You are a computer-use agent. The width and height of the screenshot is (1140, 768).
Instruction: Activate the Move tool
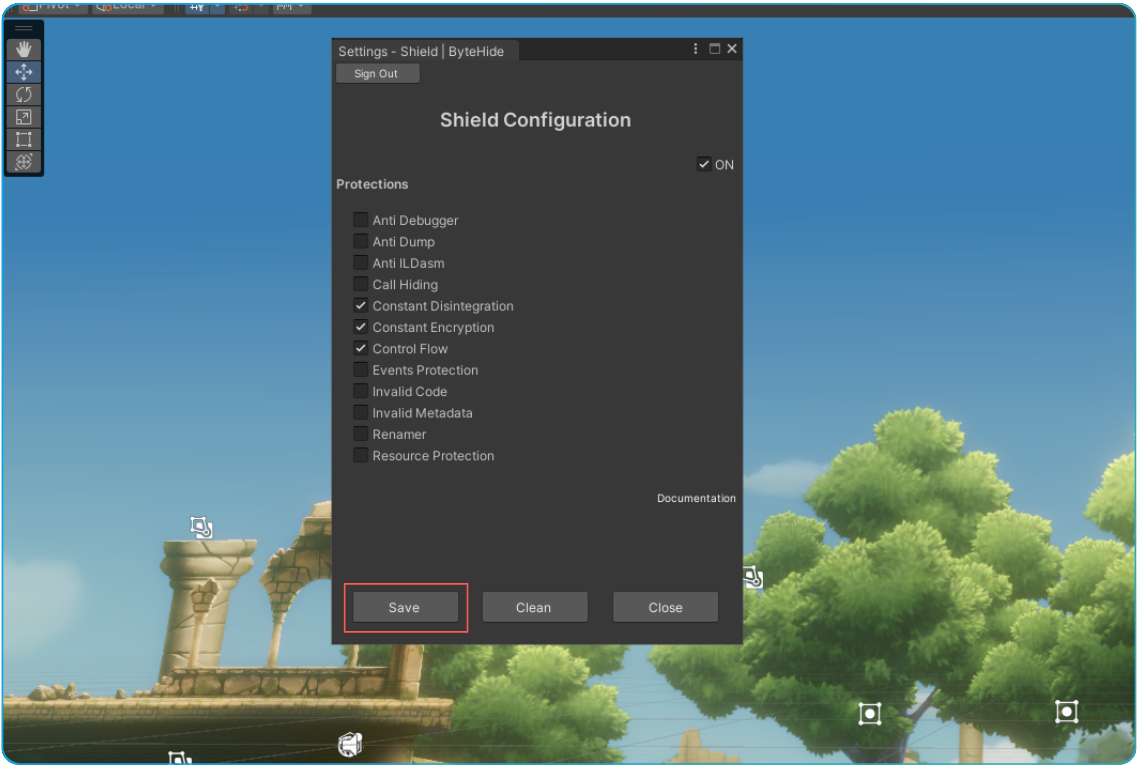pyautogui.click(x=22, y=71)
